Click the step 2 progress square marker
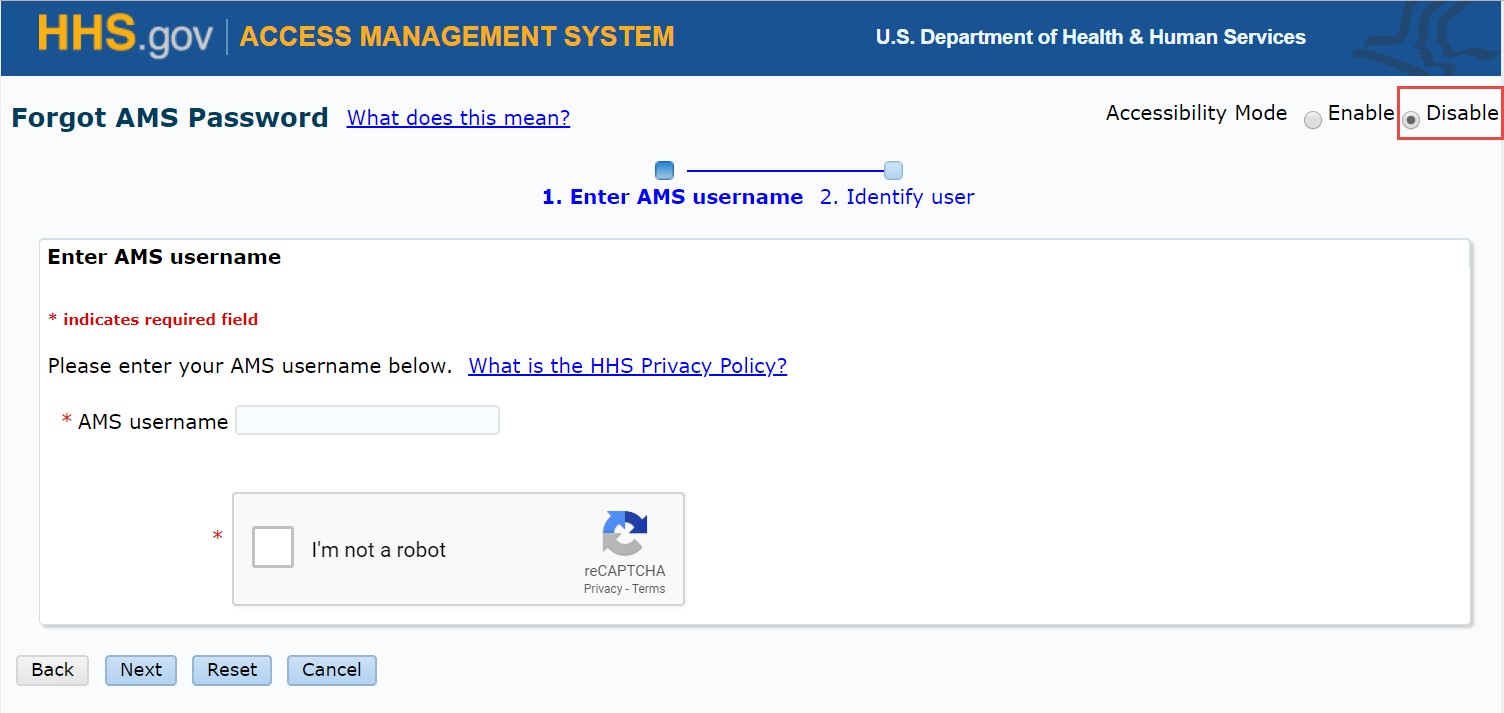 point(893,170)
